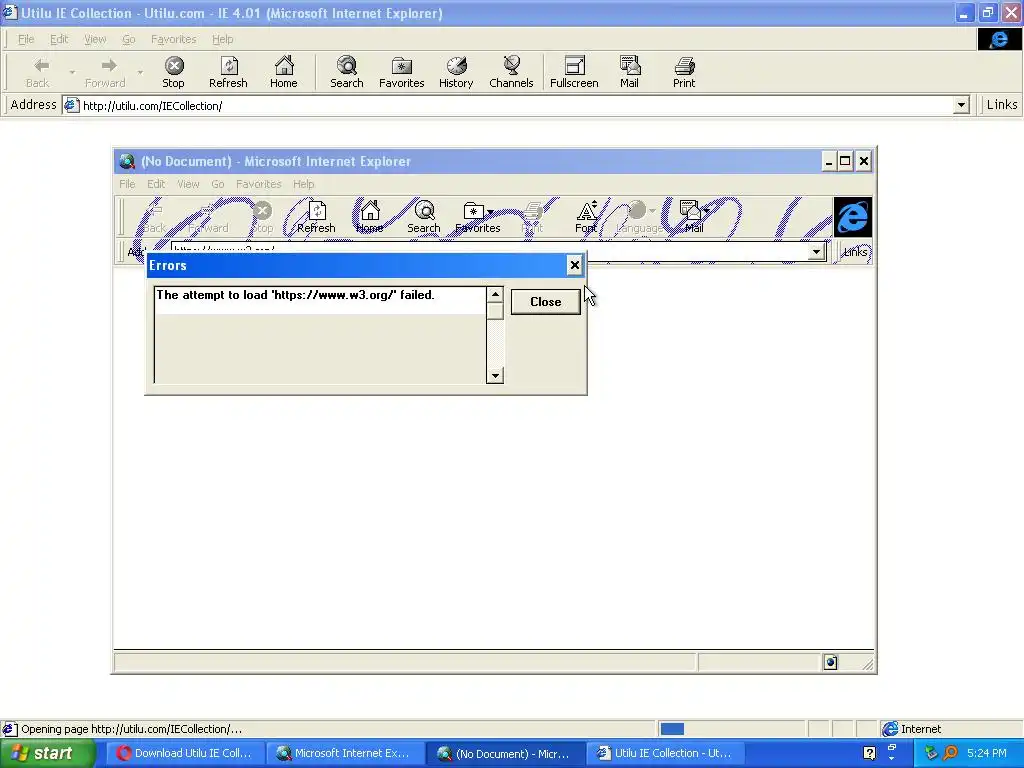Viewport: 1024px width, 768px height.
Task: Switch to Download Utilu IE Coll taskbar item
Action: (x=184, y=753)
